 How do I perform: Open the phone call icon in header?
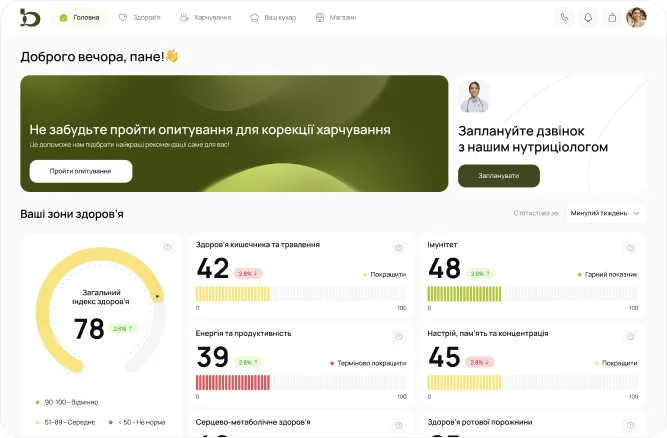click(x=565, y=17)
